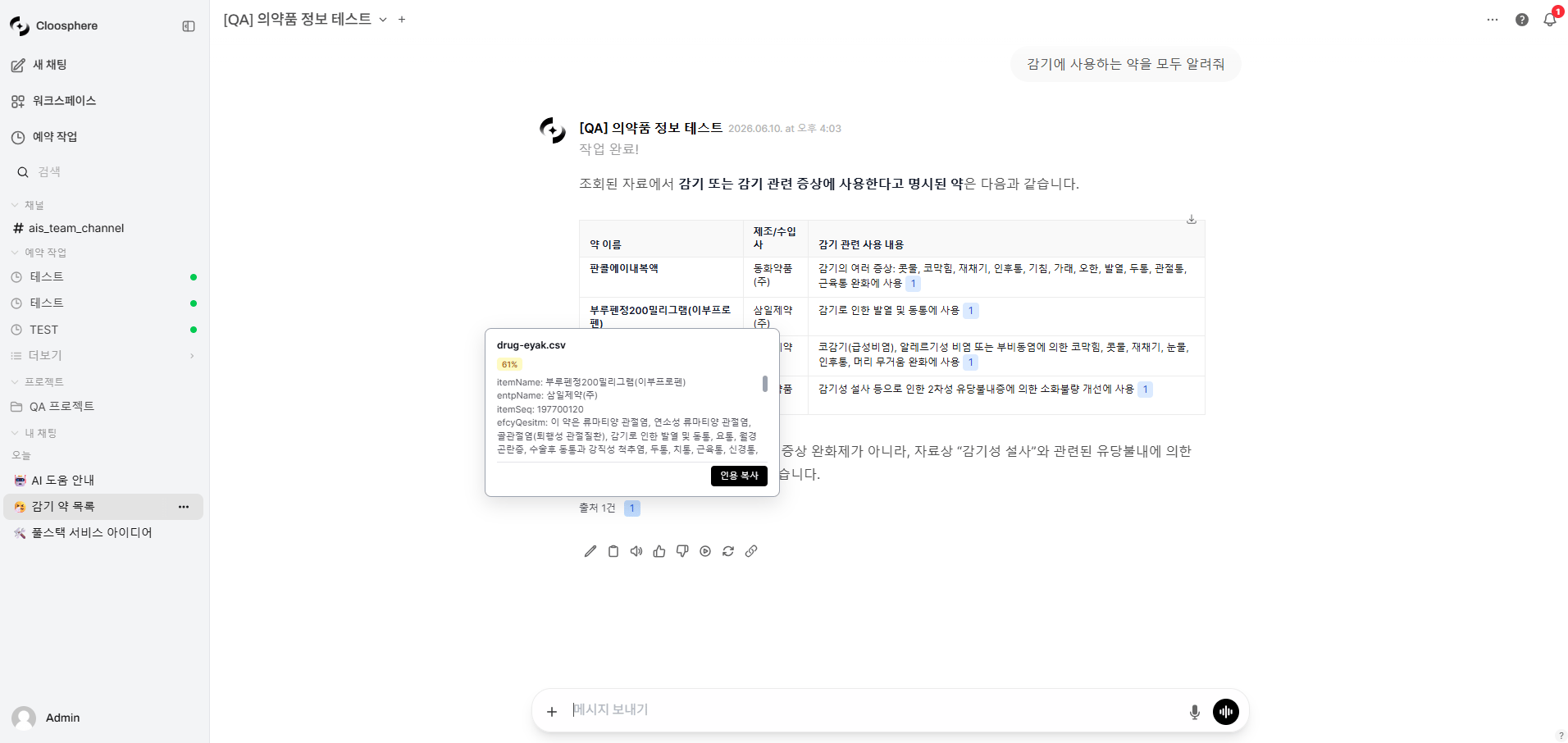Add model with plus icon in header
The width and height of the screenshot is (1568, 743).
point(402,20)
